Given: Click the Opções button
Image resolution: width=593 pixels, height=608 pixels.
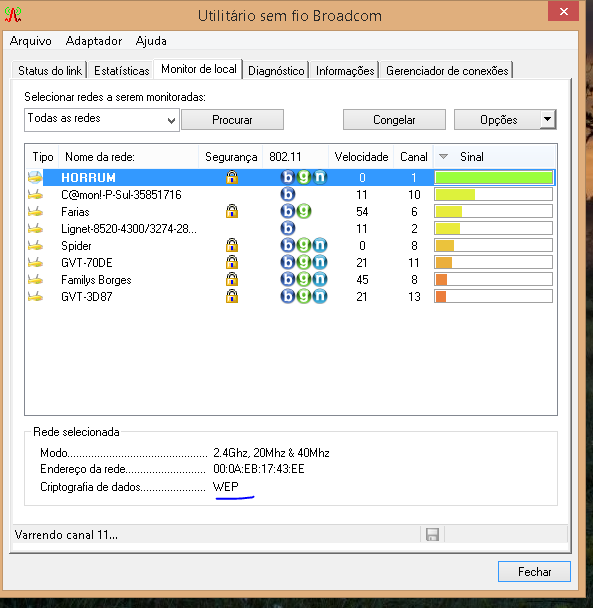Looking at the screenshot, I should coord(498,119).
